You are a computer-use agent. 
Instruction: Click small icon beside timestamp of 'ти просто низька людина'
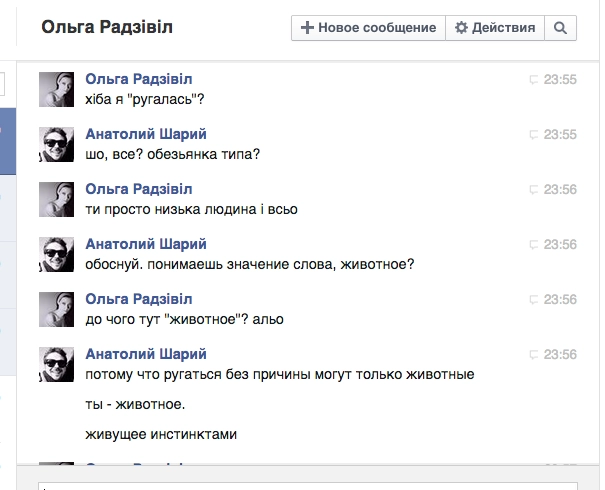[x=533, y=190]
